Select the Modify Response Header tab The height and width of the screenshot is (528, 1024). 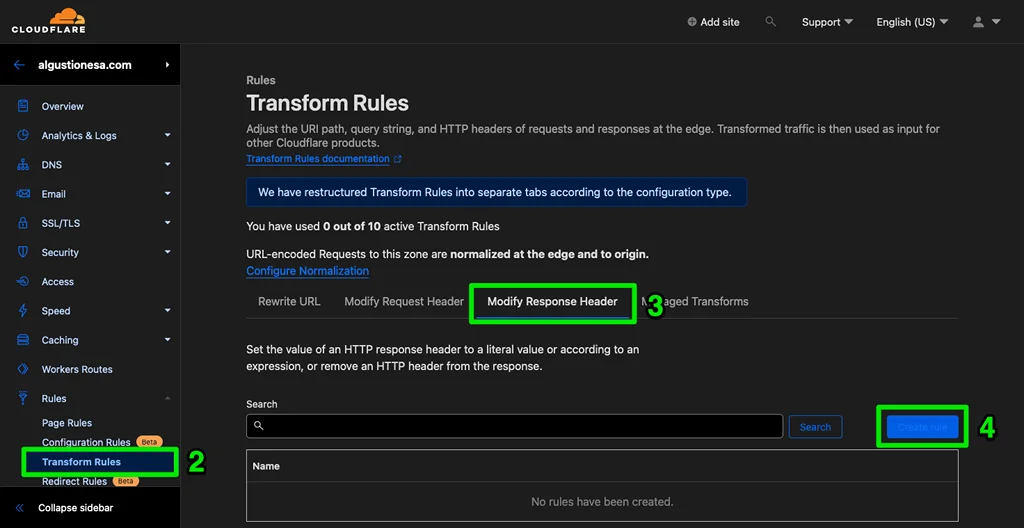[x=552, y=301]
